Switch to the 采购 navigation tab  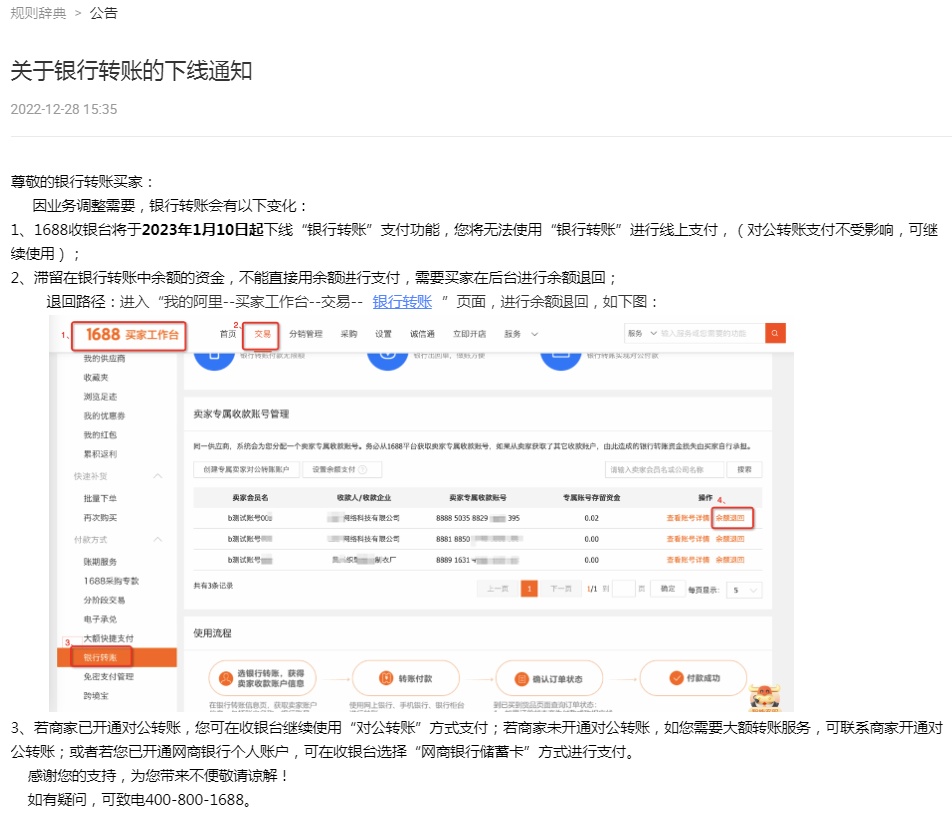point(348,334)
